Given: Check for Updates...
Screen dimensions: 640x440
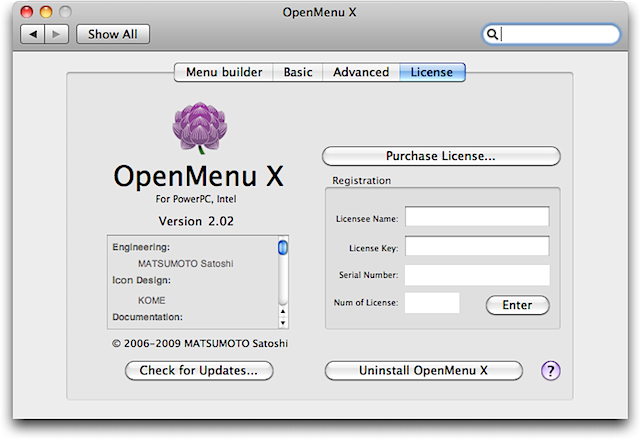Looking at the screenshot, I should pyautogui.click(x=199, y=371).
